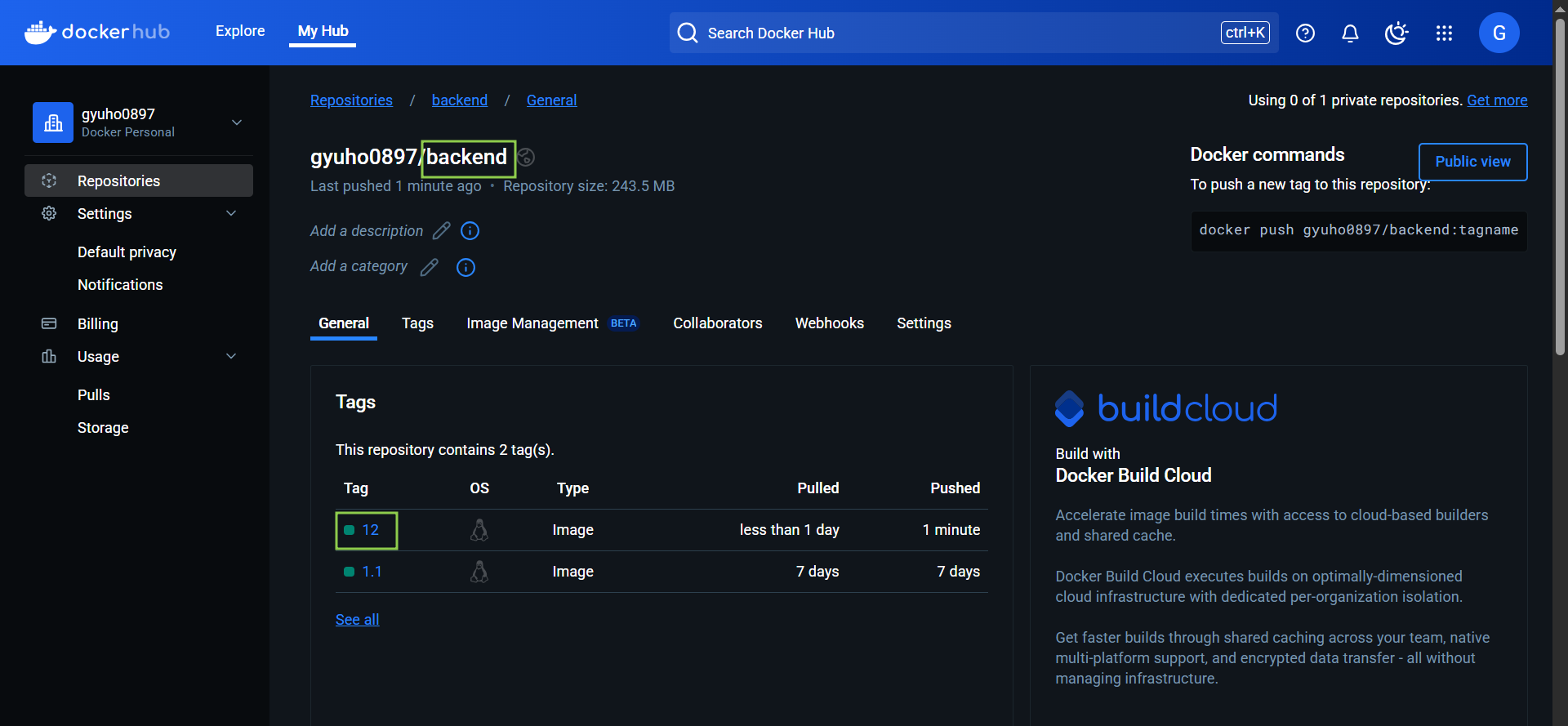Click the Linux OS icon for tag 12

click(479, 530)
